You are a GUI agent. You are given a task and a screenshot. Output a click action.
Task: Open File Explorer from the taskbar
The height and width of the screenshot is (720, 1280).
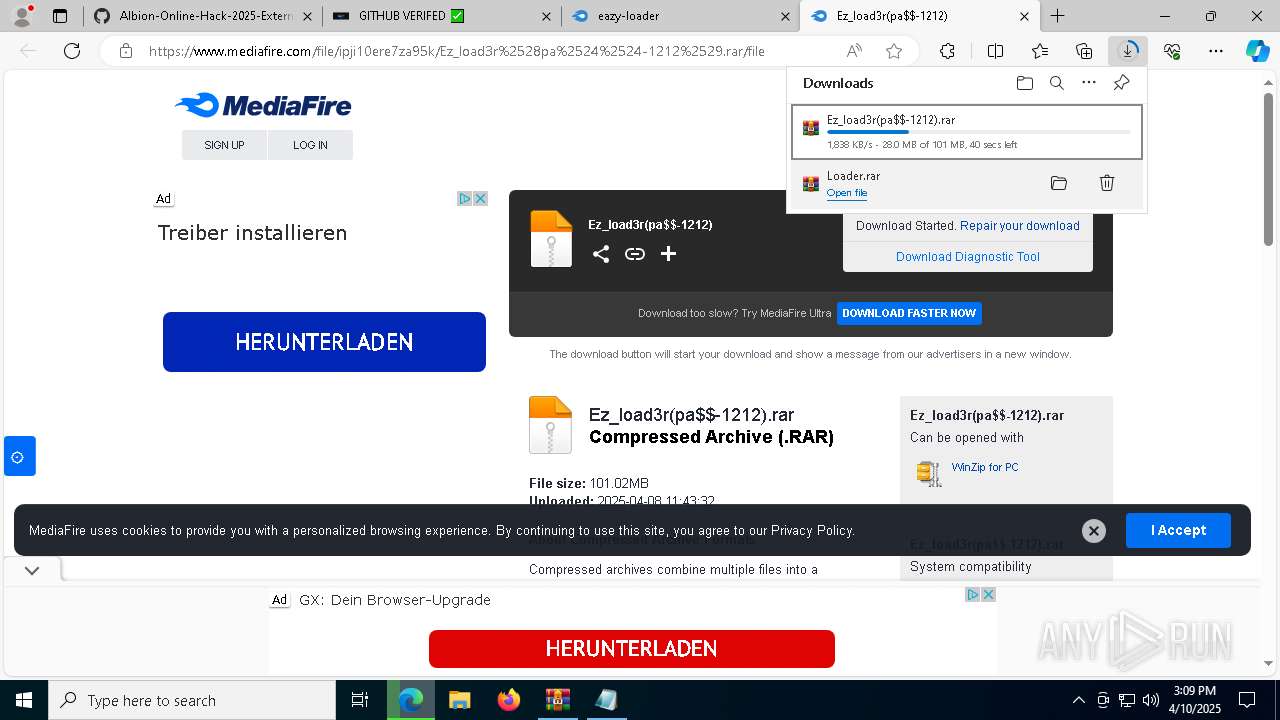coord(459,700)
